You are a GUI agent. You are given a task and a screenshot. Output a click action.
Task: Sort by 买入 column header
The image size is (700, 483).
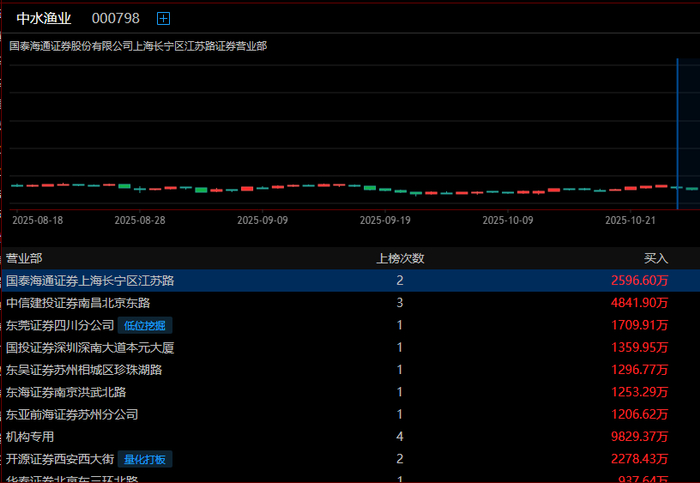click(656, 258)
